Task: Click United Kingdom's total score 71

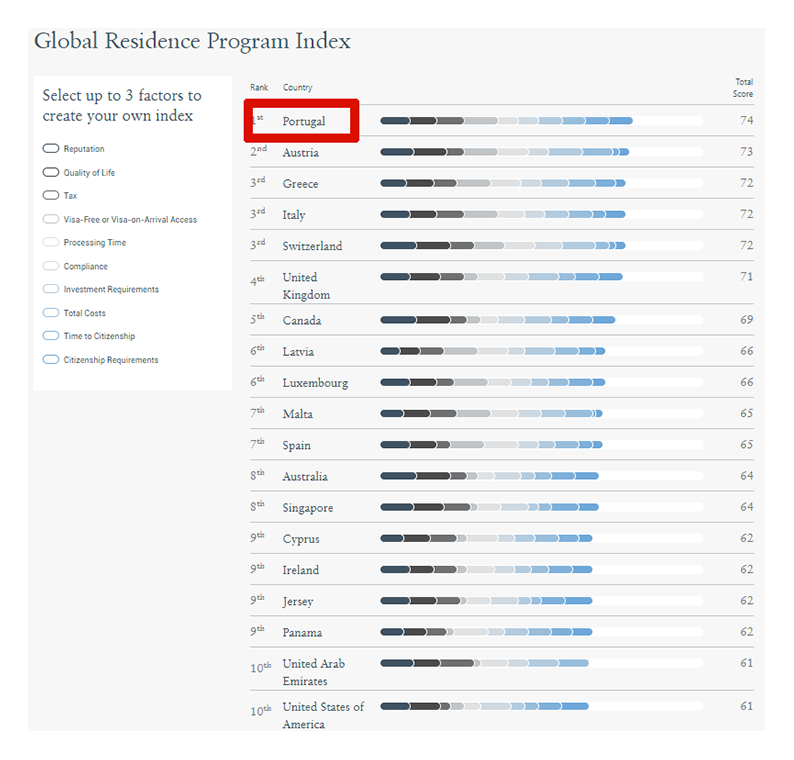Action: click(x=746, y=276)
